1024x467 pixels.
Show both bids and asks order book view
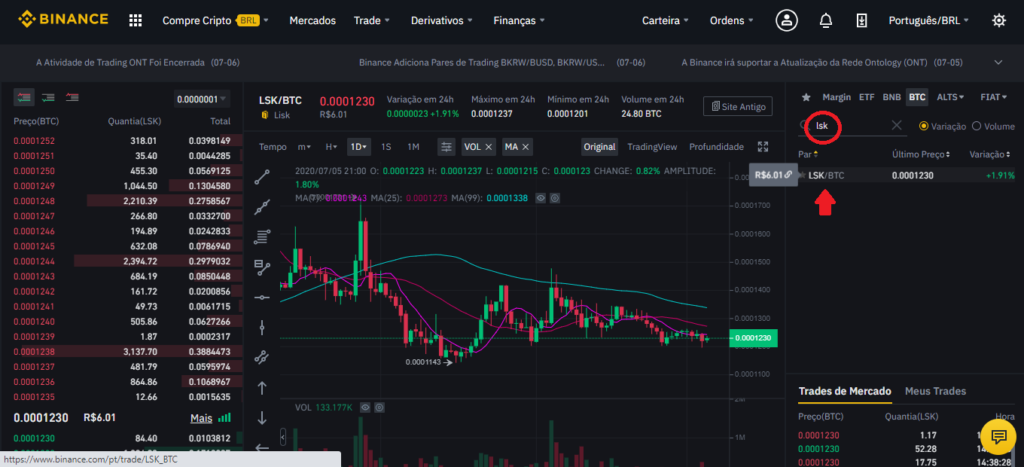(x=25, y=98)
